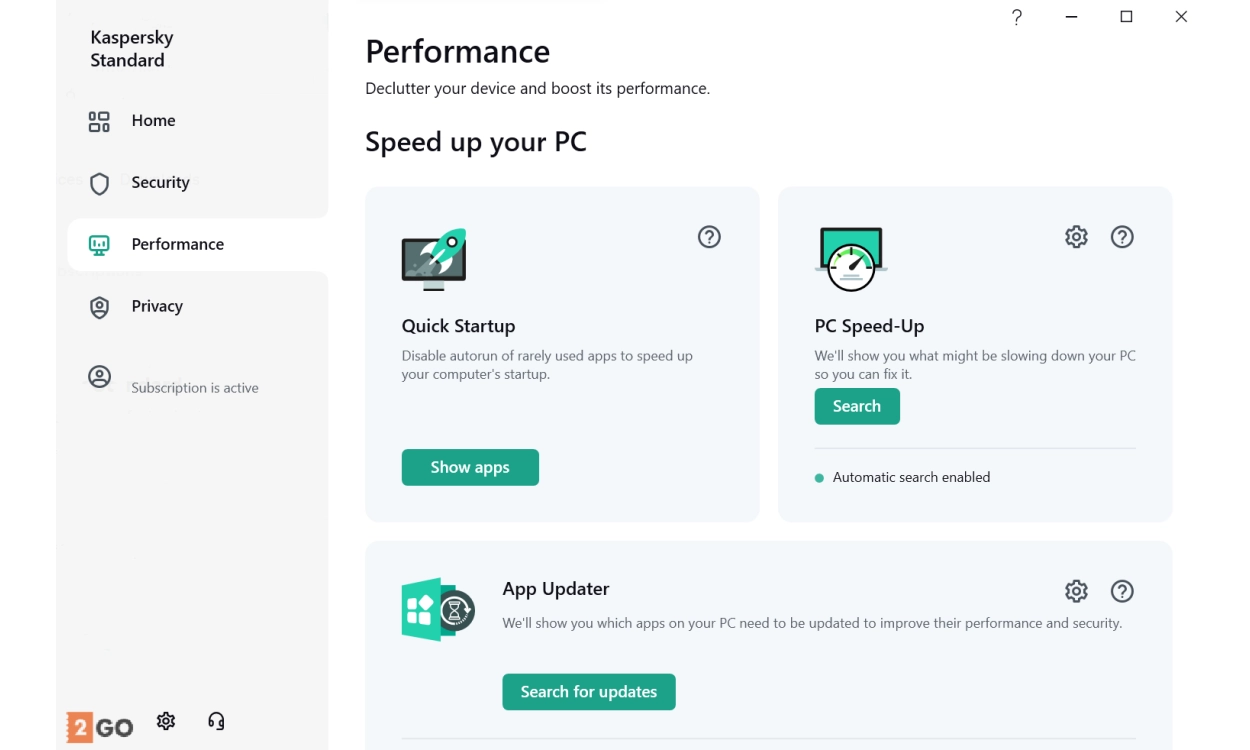
Task: Click the Subscription is active link
Action: coord(195,388)
